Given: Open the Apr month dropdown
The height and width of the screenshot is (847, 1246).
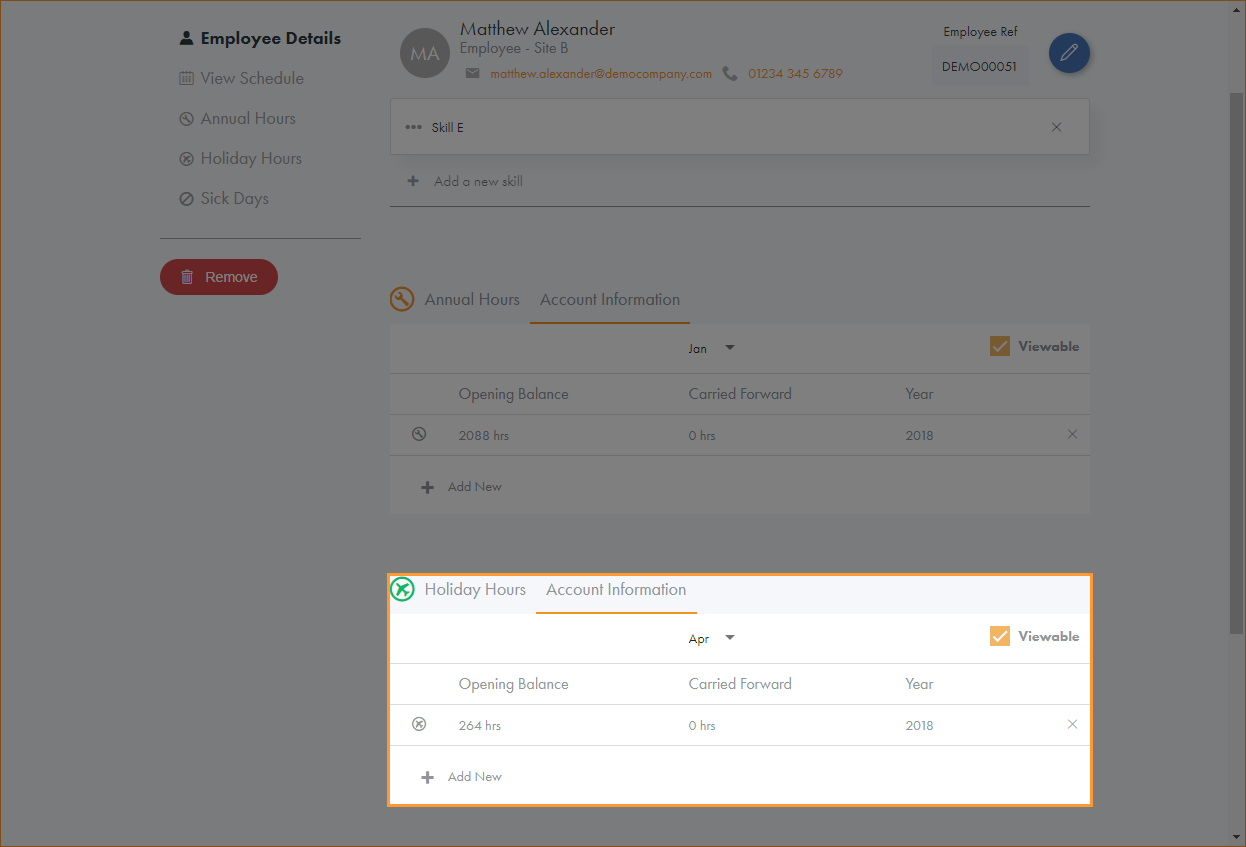Looking at the screenshot, I should [x=712, y=638].
